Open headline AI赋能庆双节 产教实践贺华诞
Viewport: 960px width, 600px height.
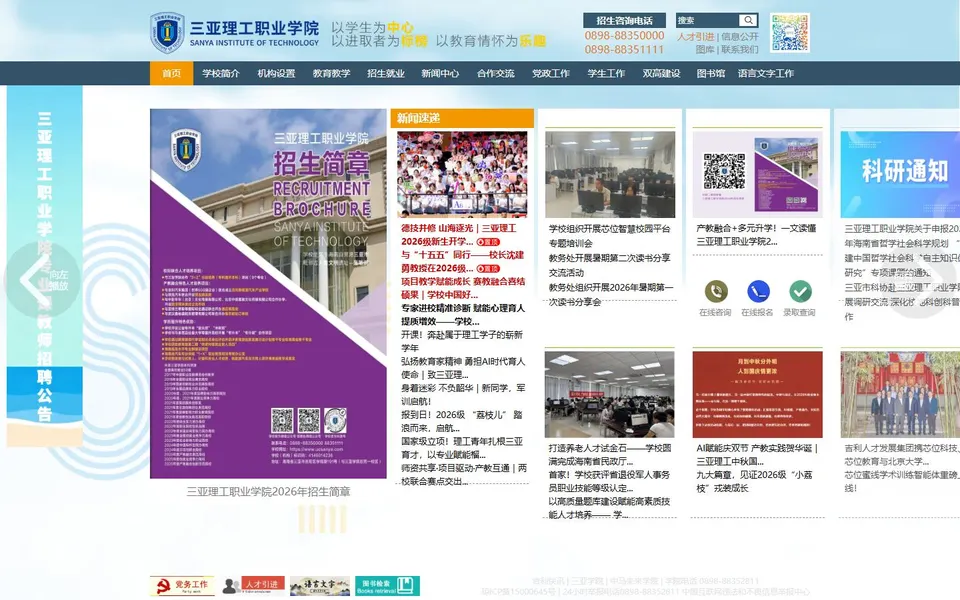[757, 454]
